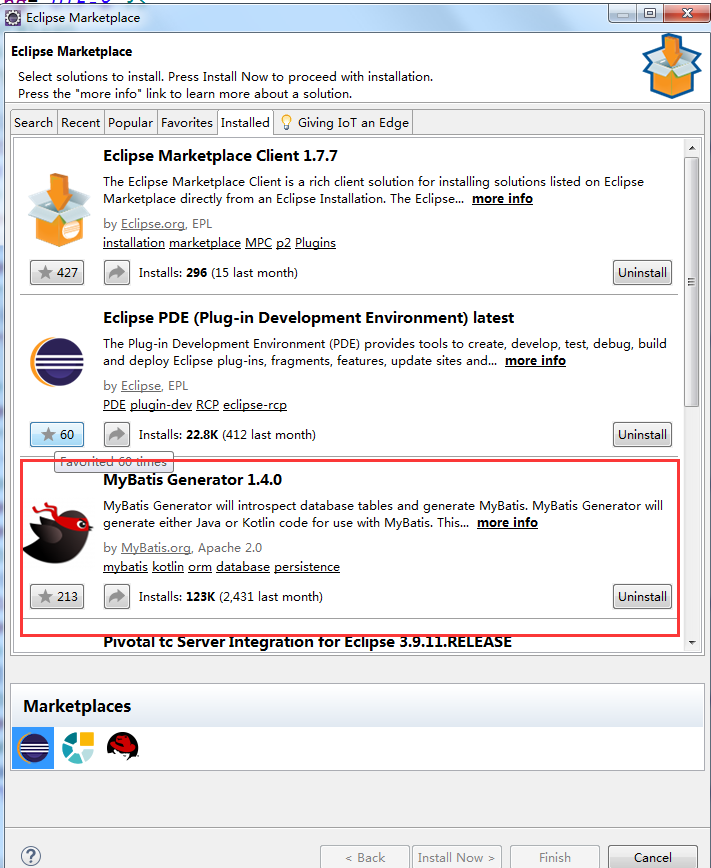This screenshot has width=711, height=868.
Task: Click the Eclipse PDE logo icon
Action: (x=57, y=361)
